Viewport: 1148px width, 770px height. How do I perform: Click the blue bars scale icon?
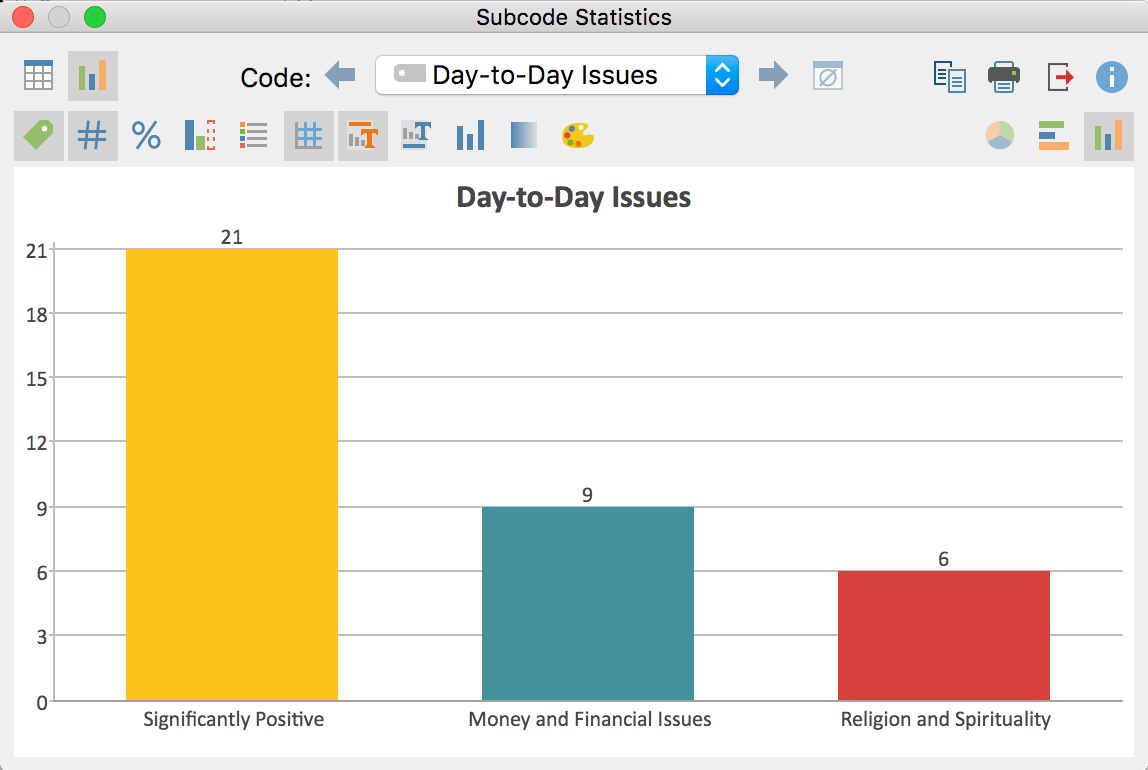470,136
